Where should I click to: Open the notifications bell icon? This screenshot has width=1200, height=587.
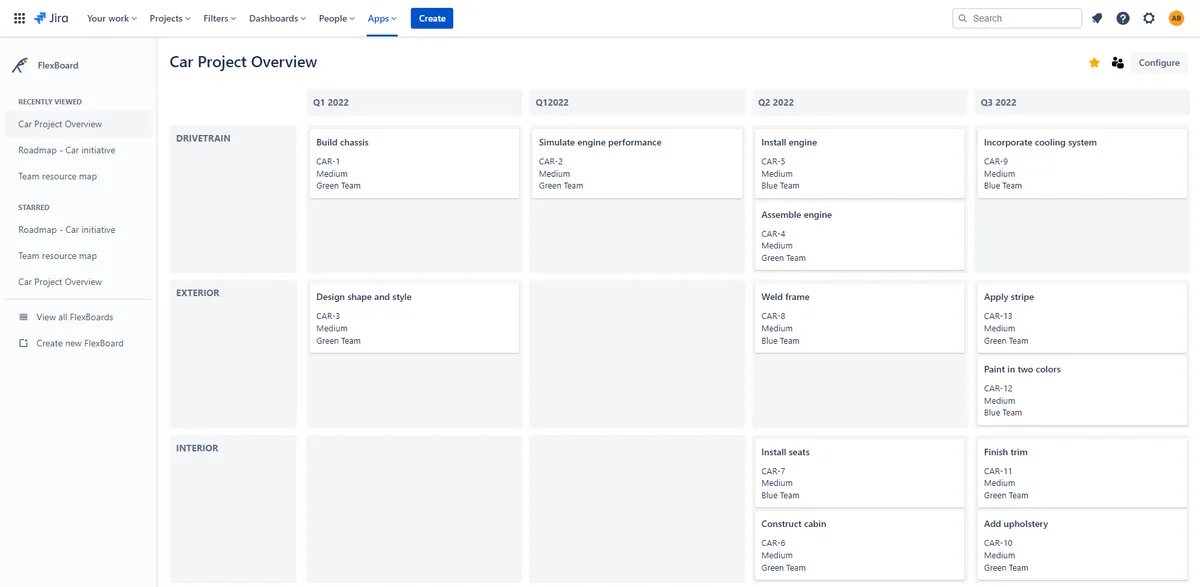pos(1097,18)
